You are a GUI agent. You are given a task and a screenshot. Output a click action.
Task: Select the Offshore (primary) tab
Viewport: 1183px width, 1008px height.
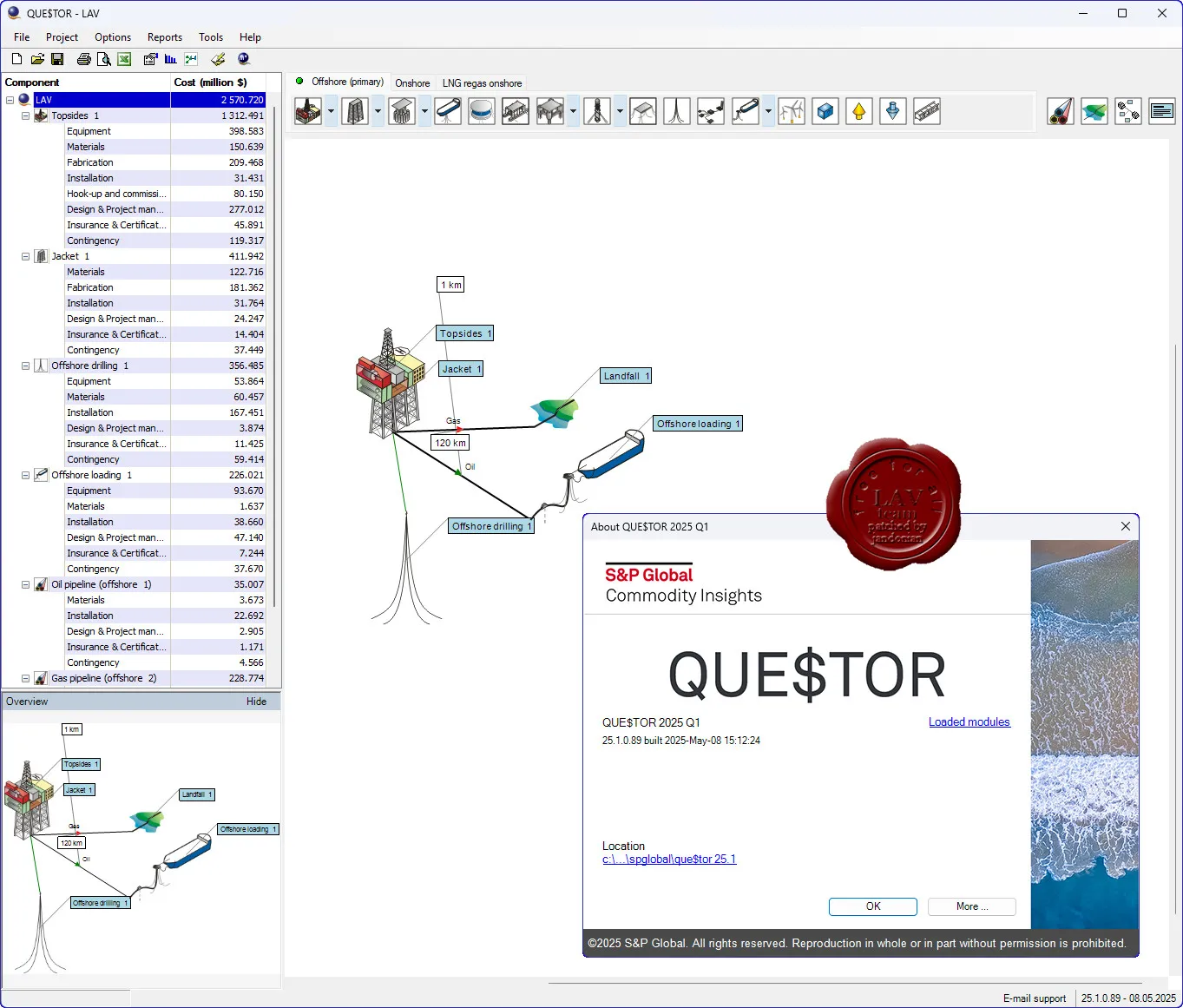tap(339, 82)
